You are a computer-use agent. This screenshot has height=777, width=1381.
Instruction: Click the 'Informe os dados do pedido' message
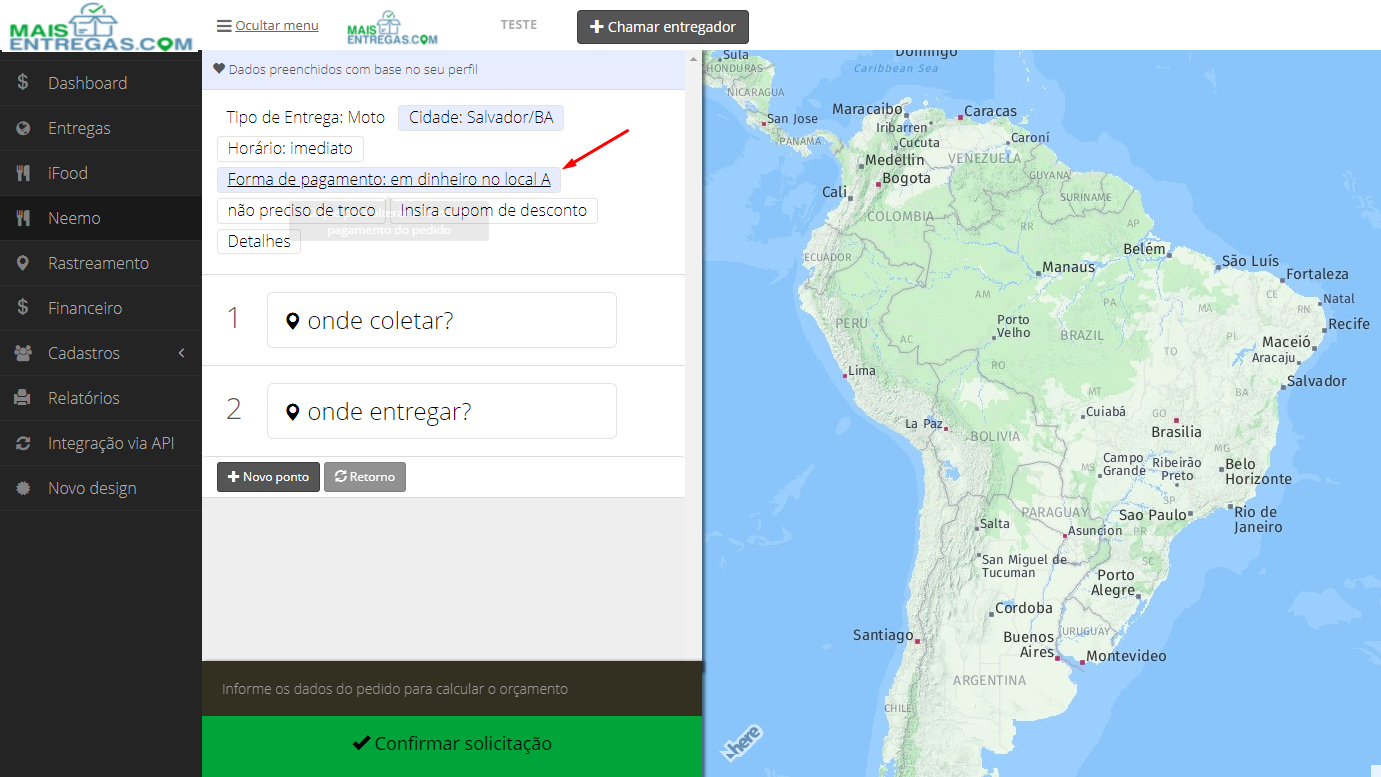coord(395,689)
